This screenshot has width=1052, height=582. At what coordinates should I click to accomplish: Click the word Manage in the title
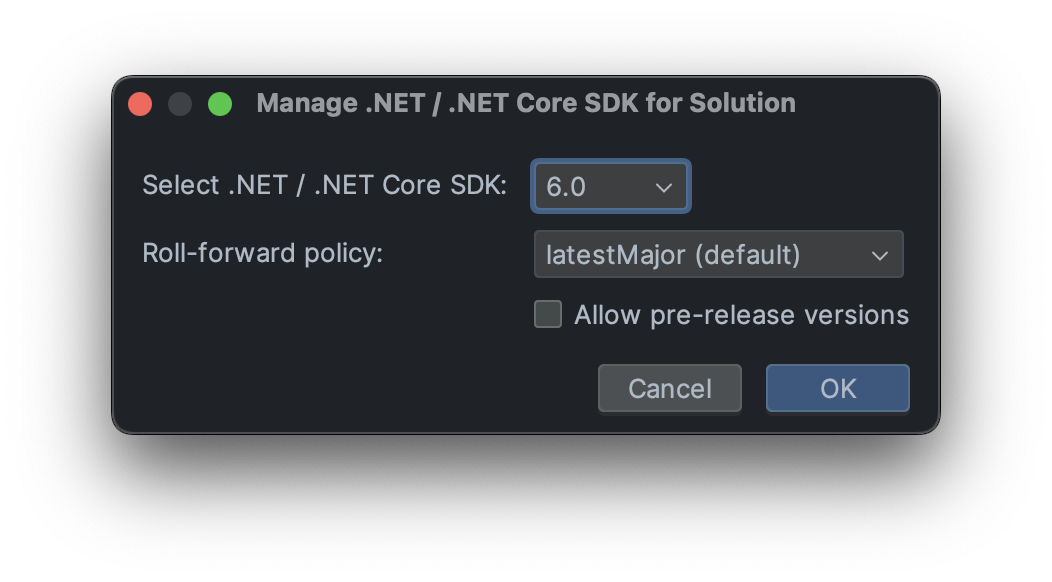[307, 103]
